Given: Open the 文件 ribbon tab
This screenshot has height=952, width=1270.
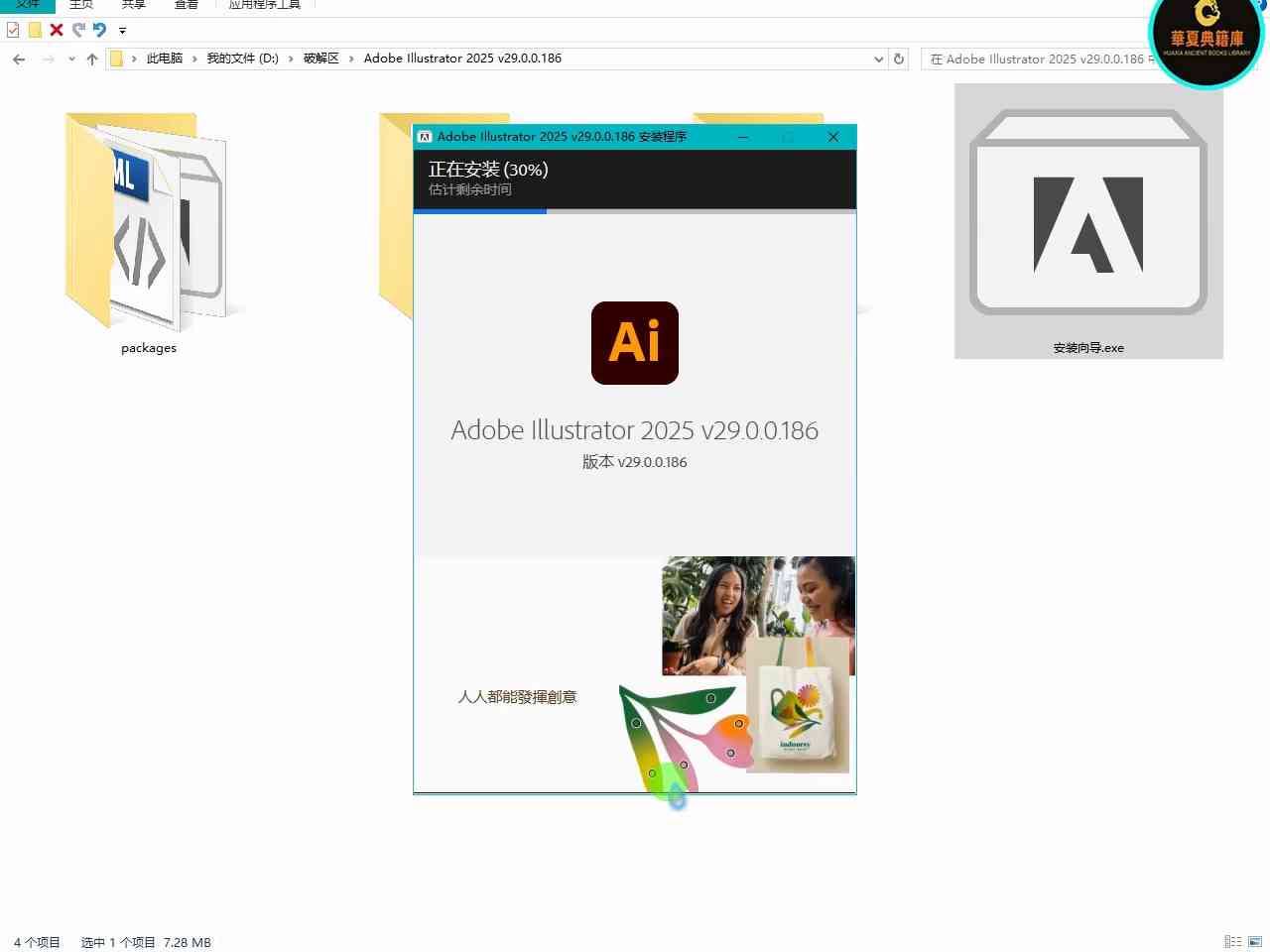Looking at the screenshot, I should coord(28,5).
